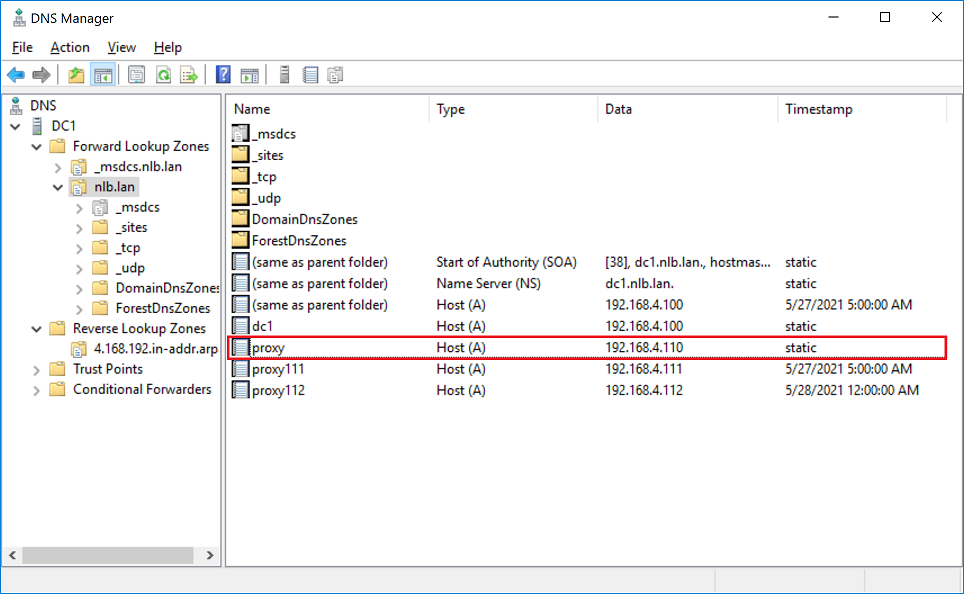Click the server tower toolbar icon
964x594 pixels.
(x=284, y=75)
